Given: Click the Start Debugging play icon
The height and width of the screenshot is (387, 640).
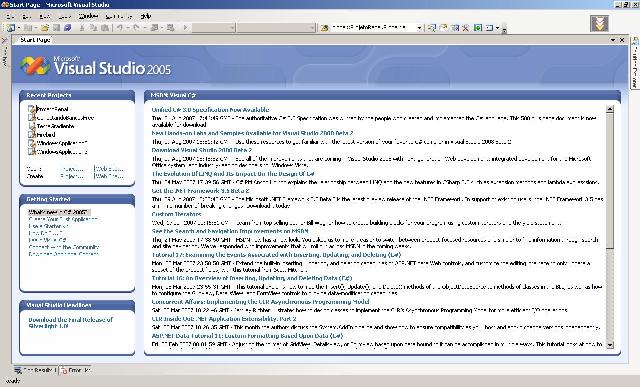Looking at the screenshot, I should pyautogui.click(x=185, y=28).
